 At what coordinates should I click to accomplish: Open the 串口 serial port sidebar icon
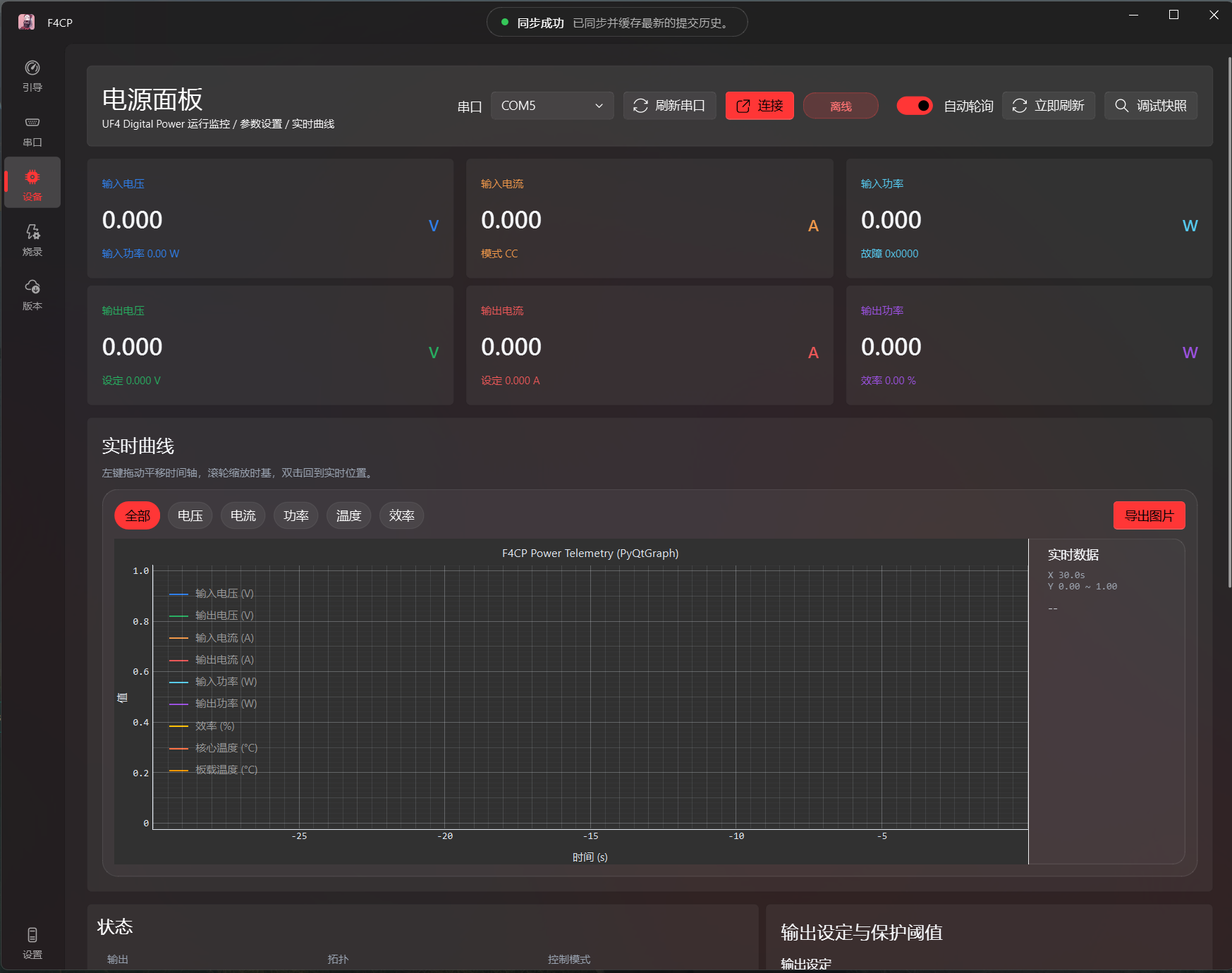coord(32,131)
